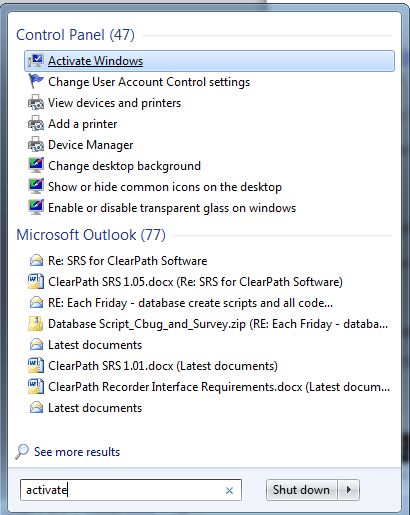
Task: Click the Word icon beside ClearPath SRS 1.01.docx
Action: tap(36, 365)
